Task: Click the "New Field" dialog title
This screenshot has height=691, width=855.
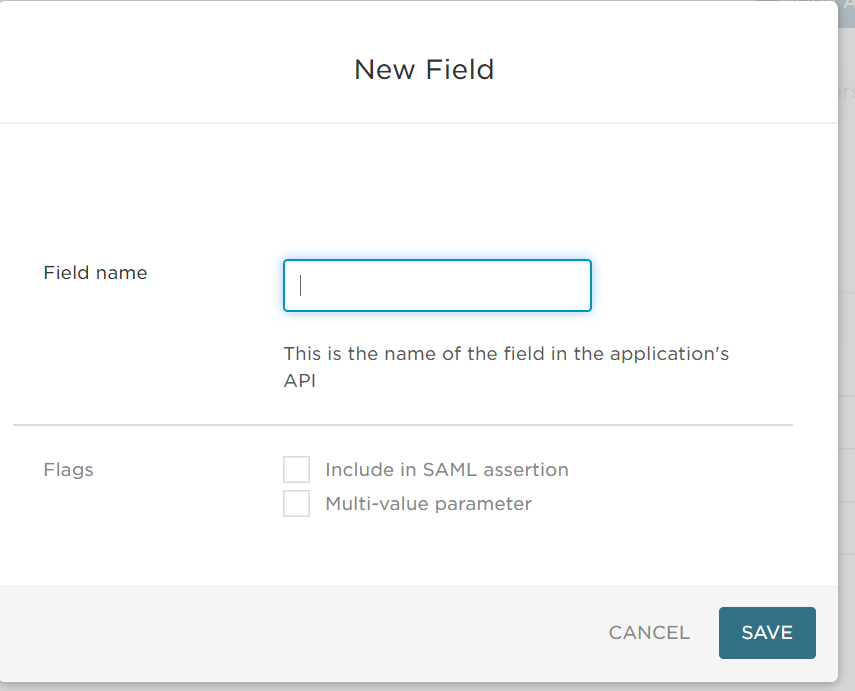Action: 424,70
